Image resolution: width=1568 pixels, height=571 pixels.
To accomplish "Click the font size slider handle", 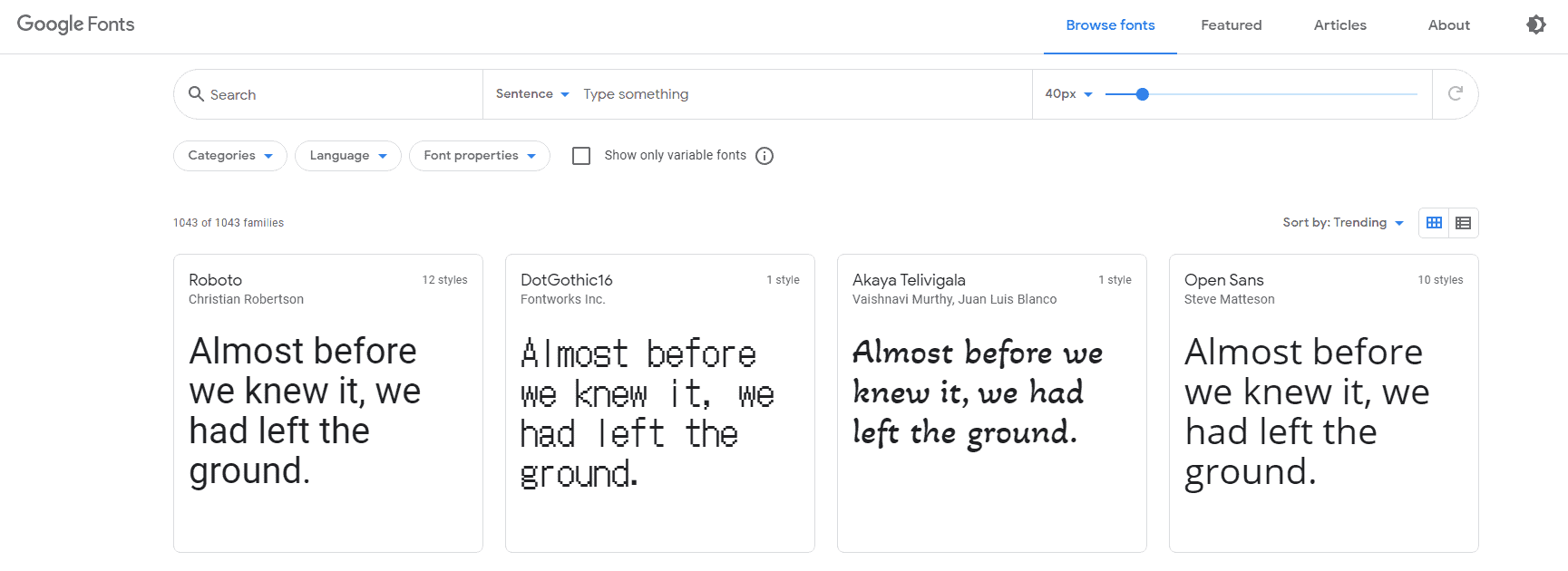I will (1143, 94).
